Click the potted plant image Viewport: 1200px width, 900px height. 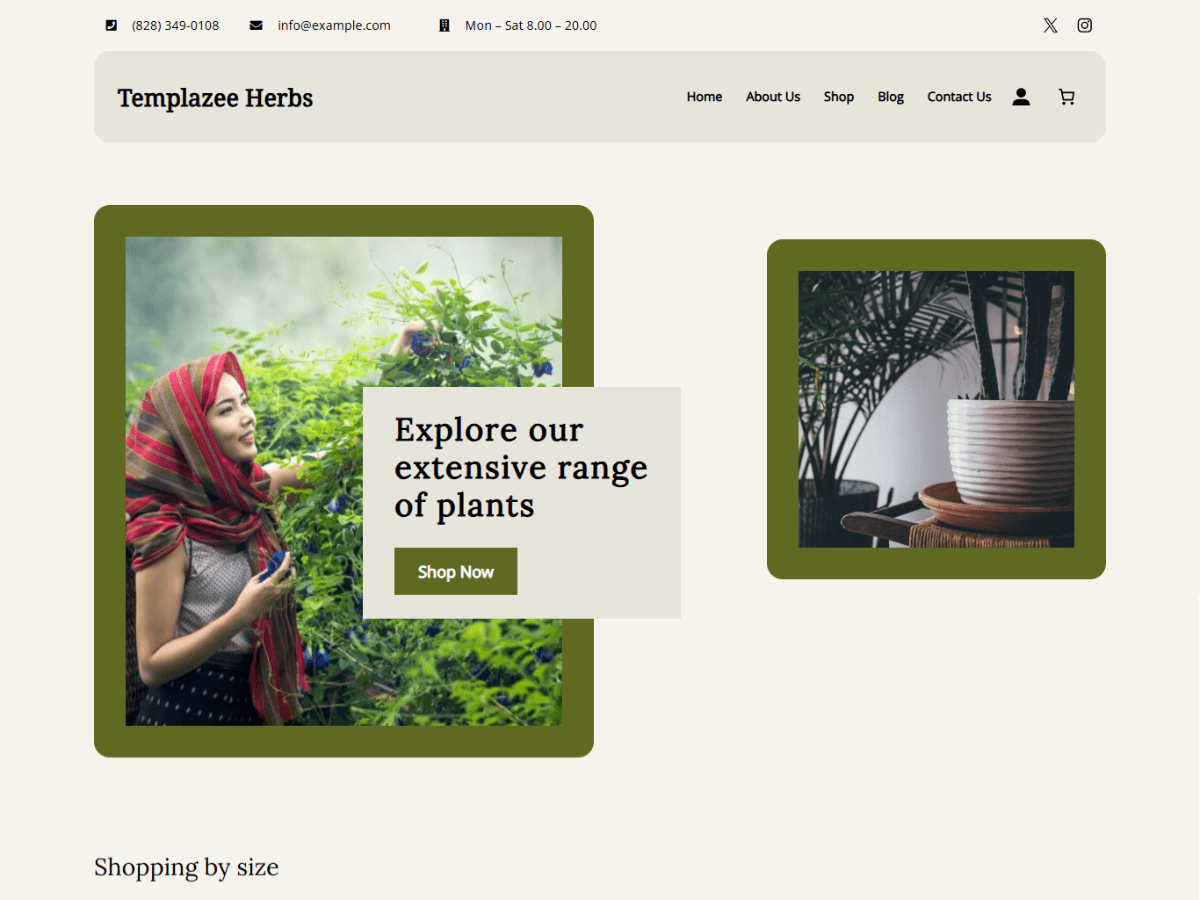tap(936, 409)
